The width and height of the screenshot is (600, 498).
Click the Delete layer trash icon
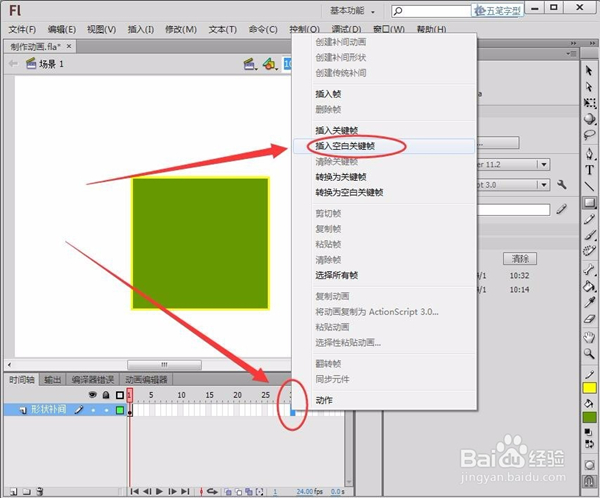(x=40, y=491)
